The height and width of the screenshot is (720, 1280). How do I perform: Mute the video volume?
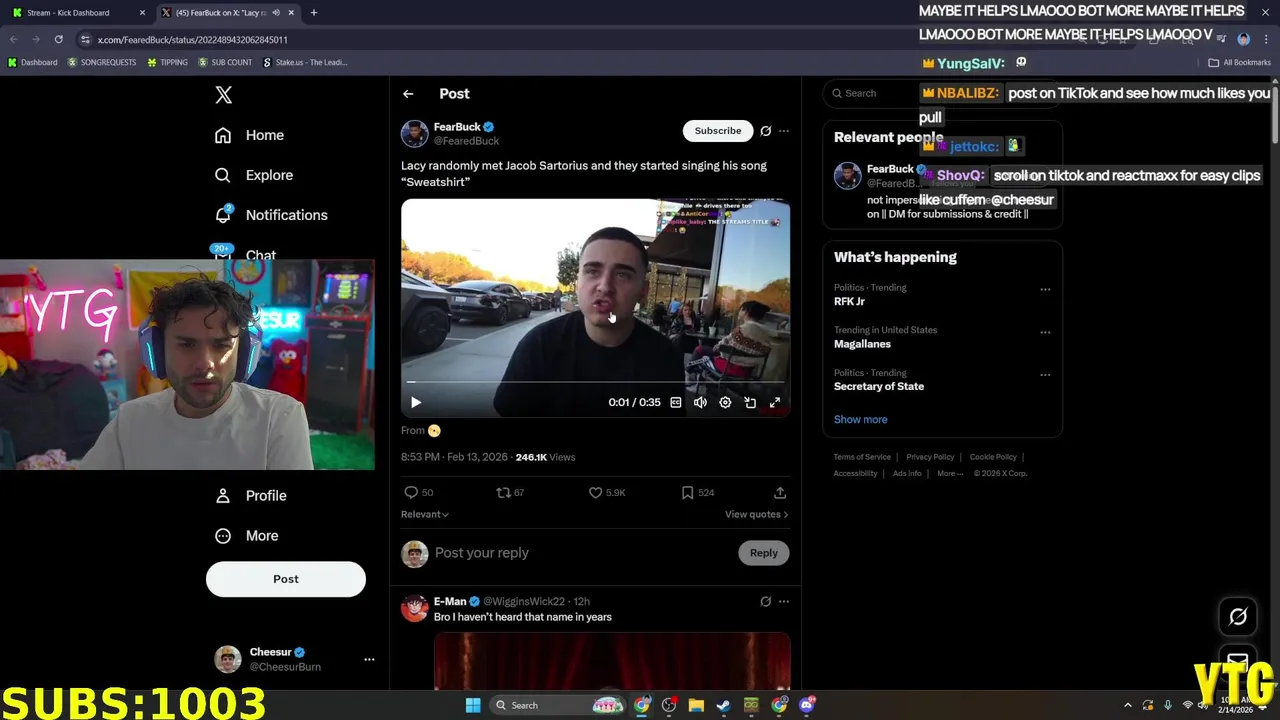click(700, 402)
